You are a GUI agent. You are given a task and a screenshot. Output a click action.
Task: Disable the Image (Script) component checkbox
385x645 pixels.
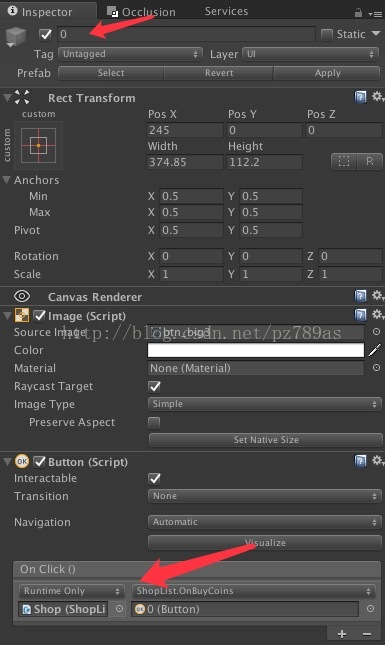(x=39, y=316)
